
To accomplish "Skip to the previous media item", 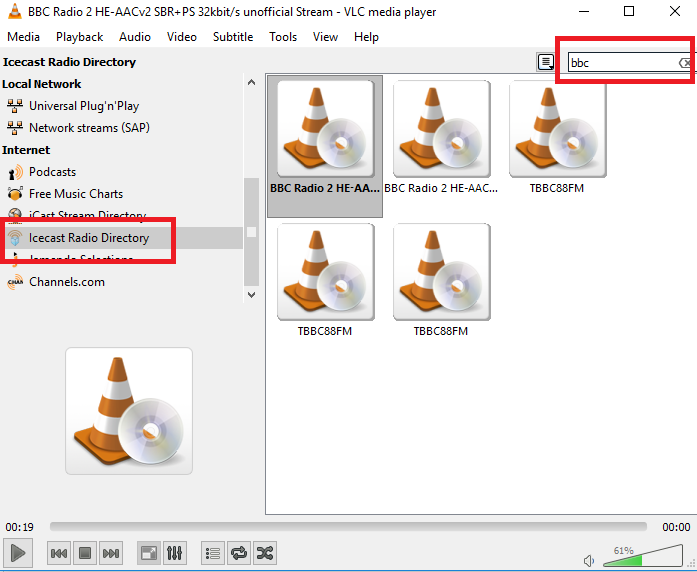I will coord(59,553).
